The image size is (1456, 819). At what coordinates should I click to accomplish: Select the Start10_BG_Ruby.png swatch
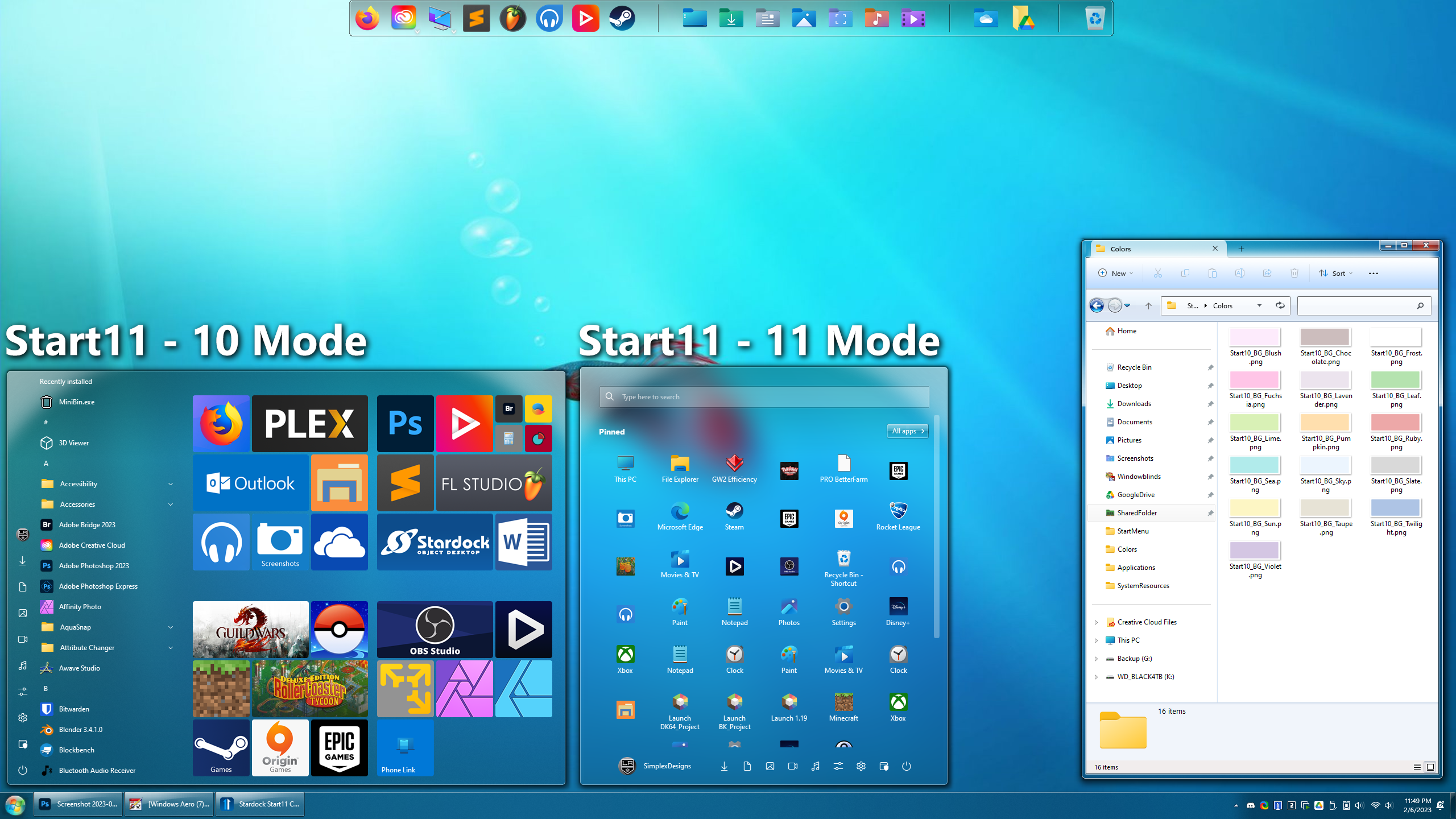[1395, 423]
